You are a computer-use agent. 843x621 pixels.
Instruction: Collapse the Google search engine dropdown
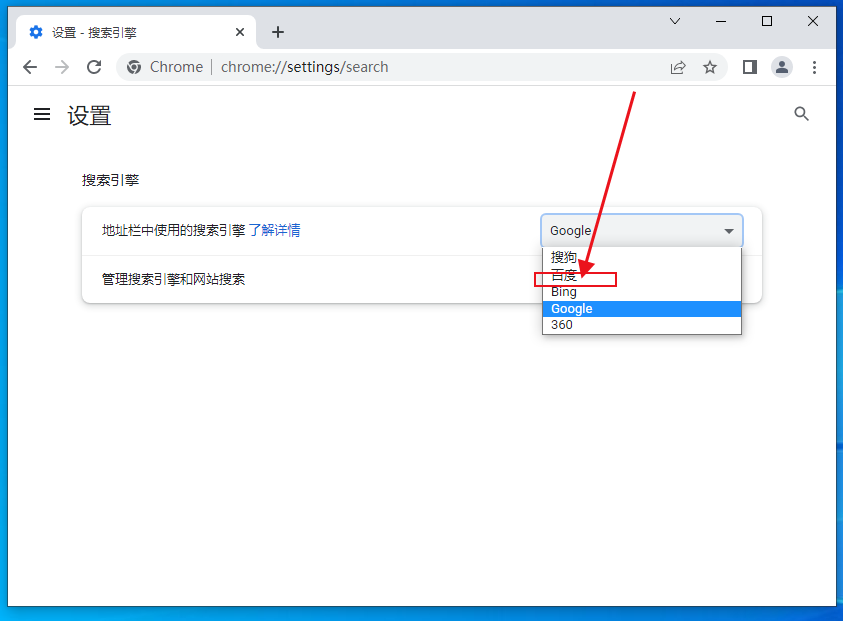[x=641, y=231]
